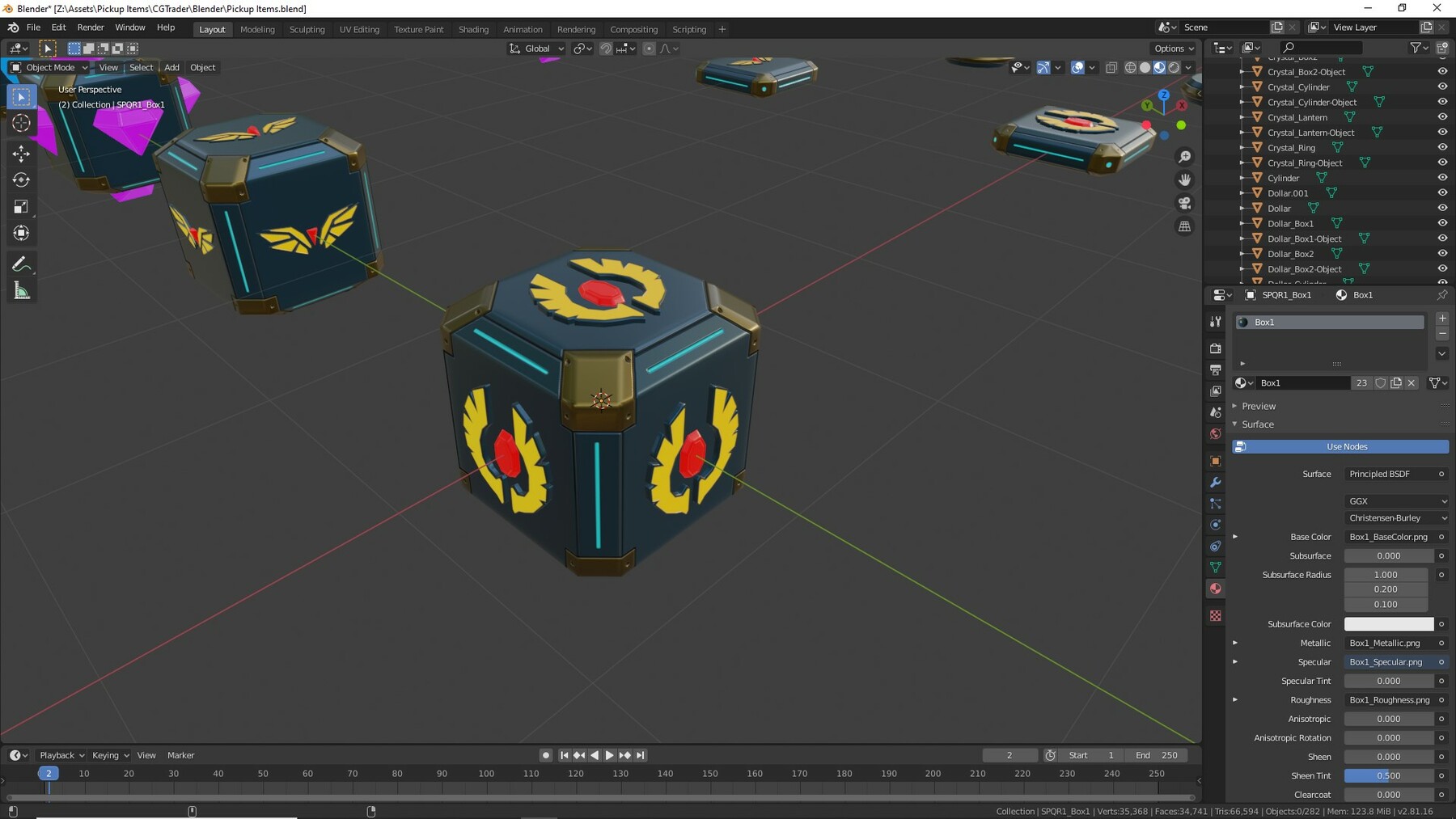Toggle visibility of Crystal_Lantern

click(1443, 117)
